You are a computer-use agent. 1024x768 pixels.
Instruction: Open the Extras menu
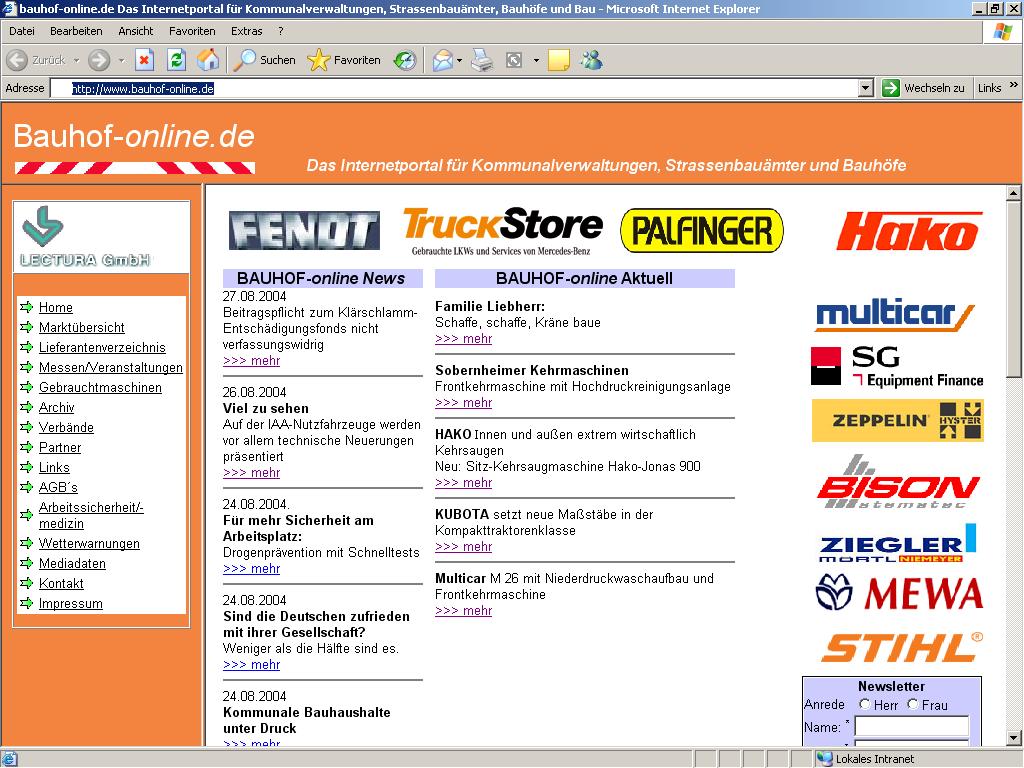click(x=246, y=31)
